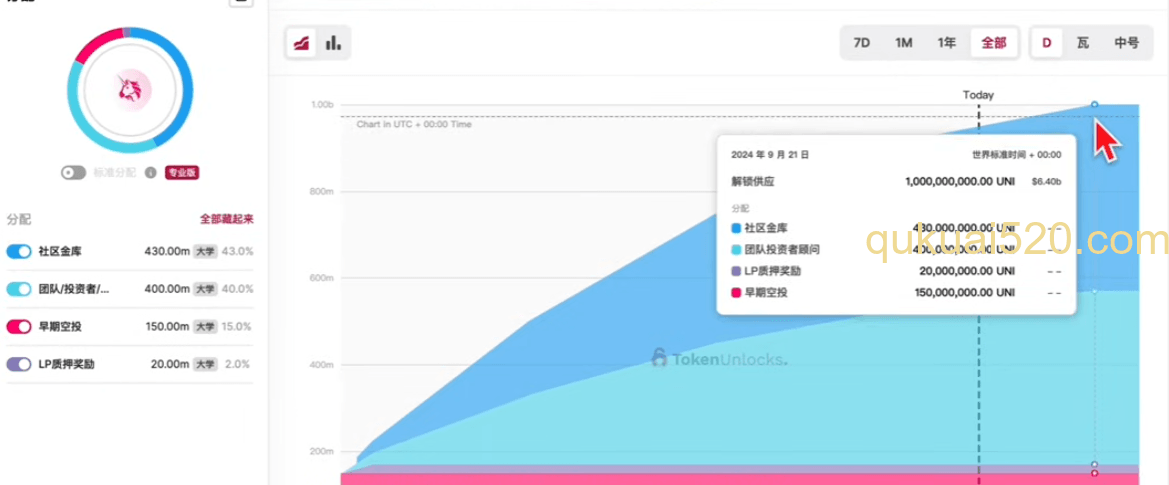Click the 1.00b y-axis label
This screenshot has height=485, width=1169.
click(x=322, y=105)
